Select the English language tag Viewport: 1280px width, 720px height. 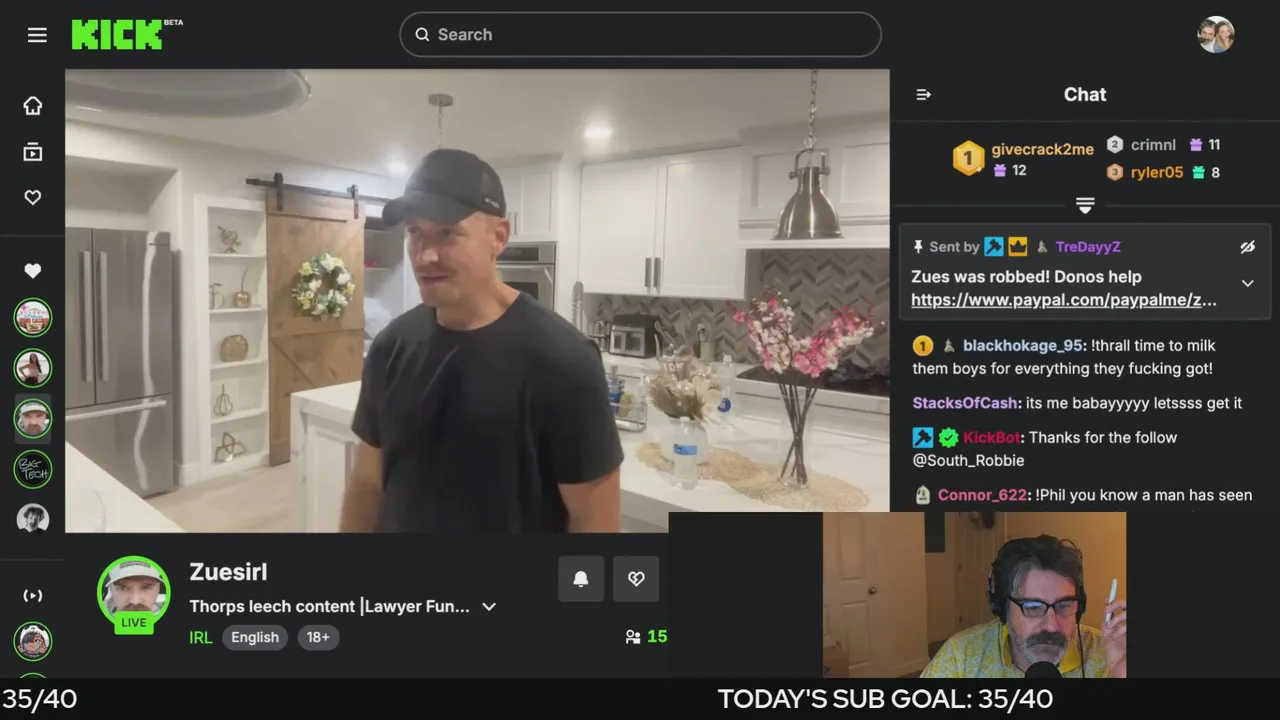point(255,638)
